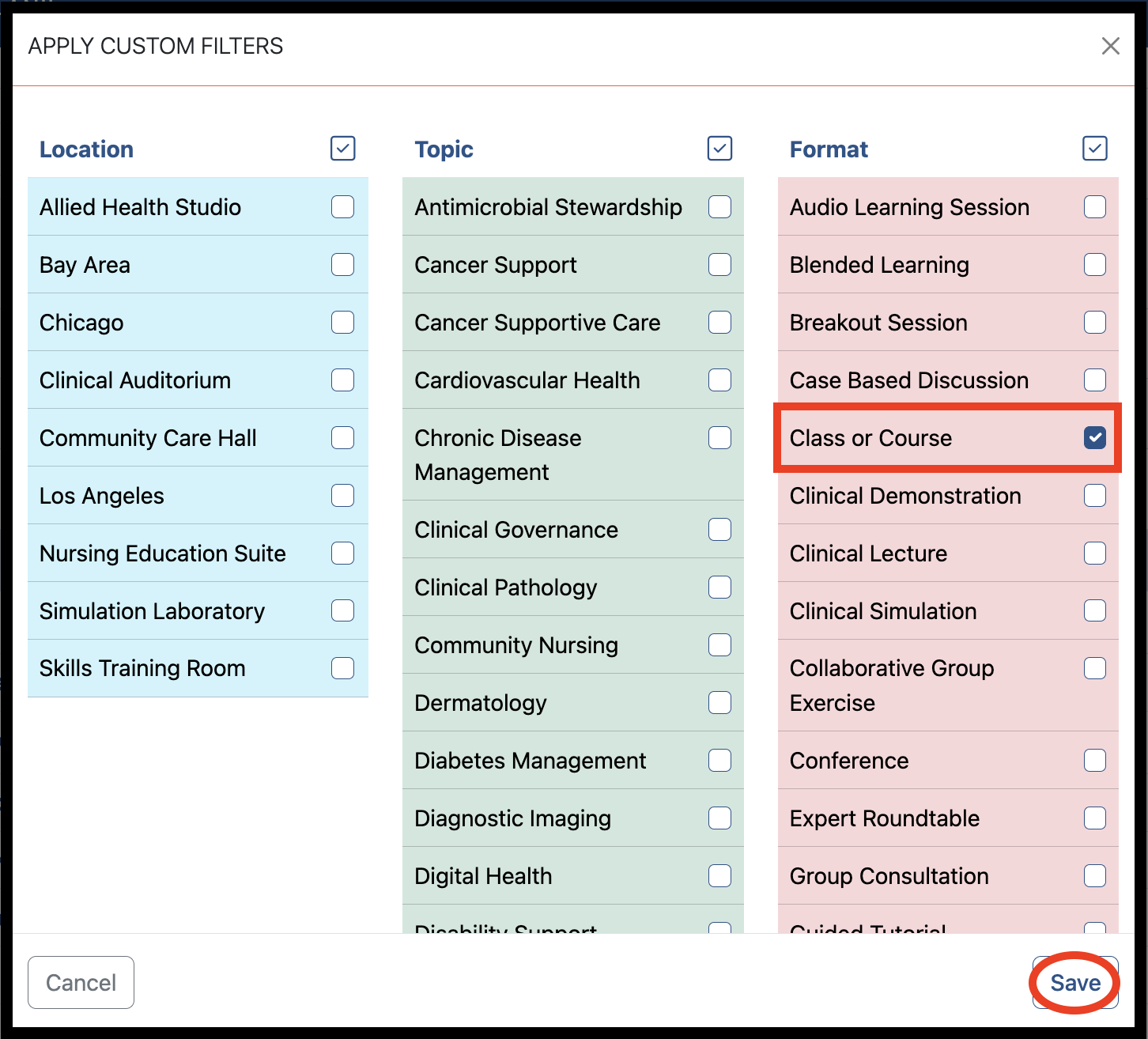Enable the Breakout Session filter
Image resolution: width=1148 pixels, height=1039 pixels.
click(1095, 323)
